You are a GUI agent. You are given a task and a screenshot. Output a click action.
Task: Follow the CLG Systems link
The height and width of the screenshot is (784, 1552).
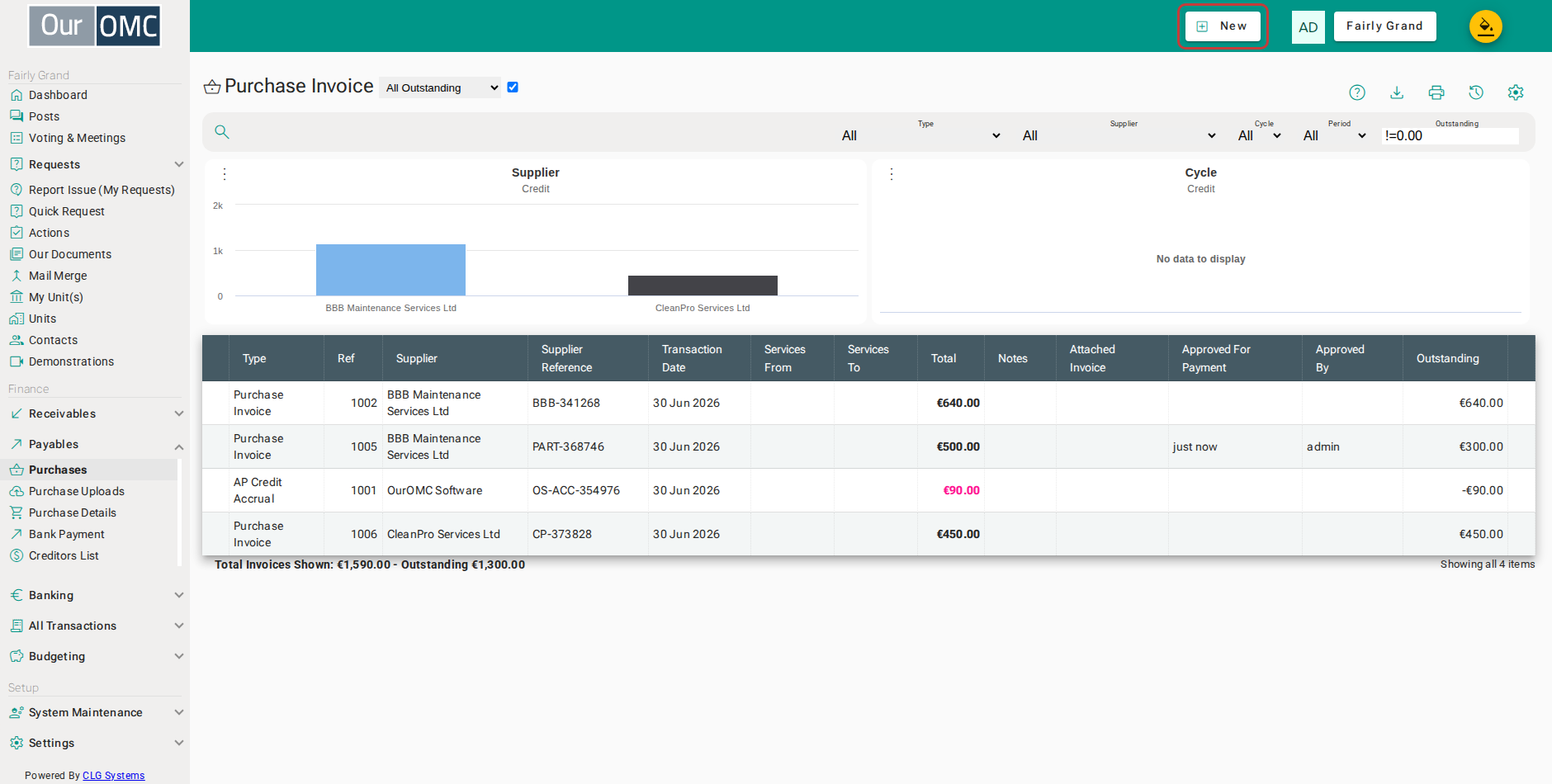click(x=113, y=776)
